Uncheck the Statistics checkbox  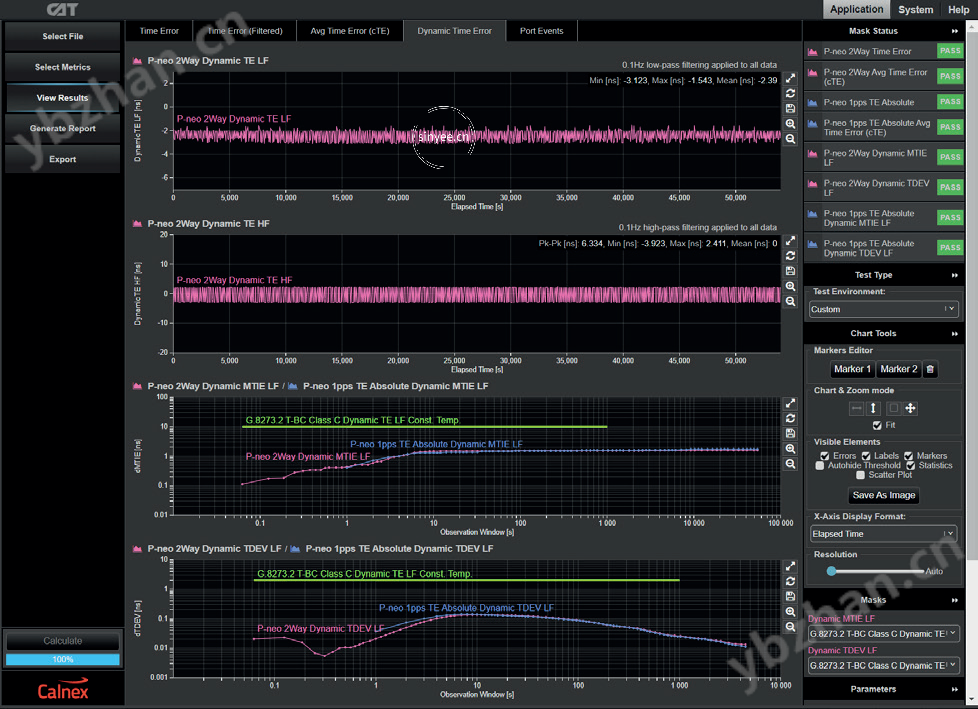pyautogui.click(x=911, y=466)
